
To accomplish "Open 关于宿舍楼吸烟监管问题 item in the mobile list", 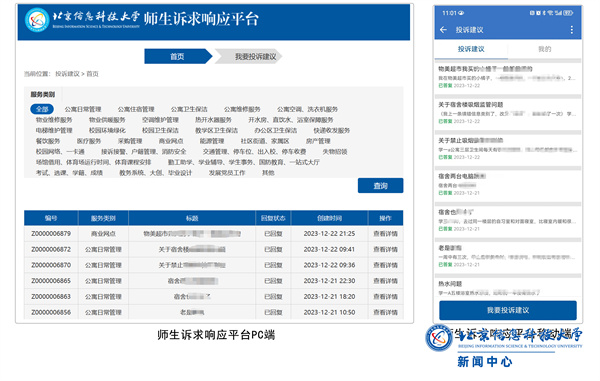I will [x=508, y=112].
